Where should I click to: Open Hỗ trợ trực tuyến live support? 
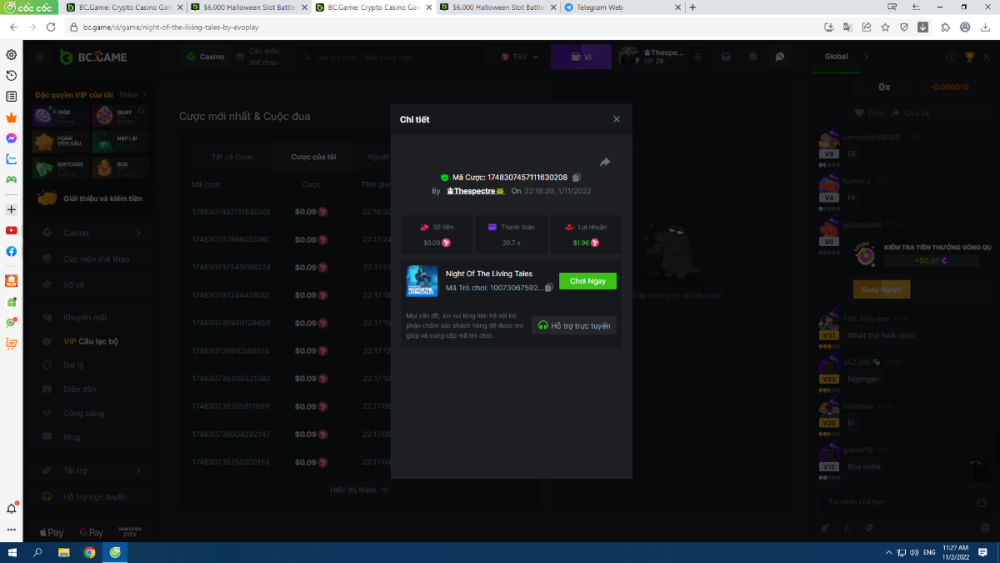[x=575, y=325]
